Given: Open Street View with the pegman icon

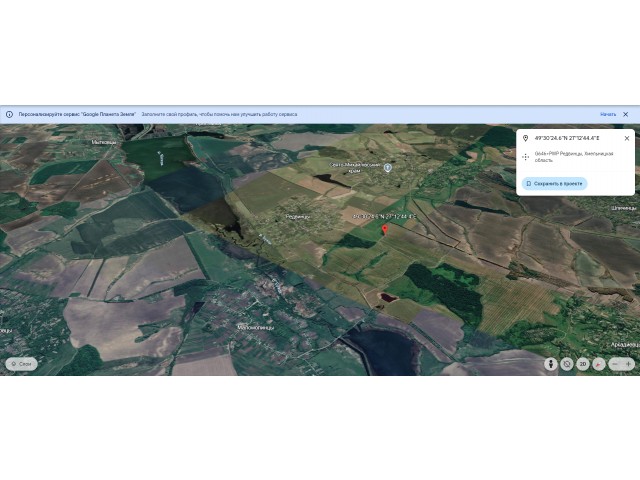Looking at the screenshot, I should point(551,364).
